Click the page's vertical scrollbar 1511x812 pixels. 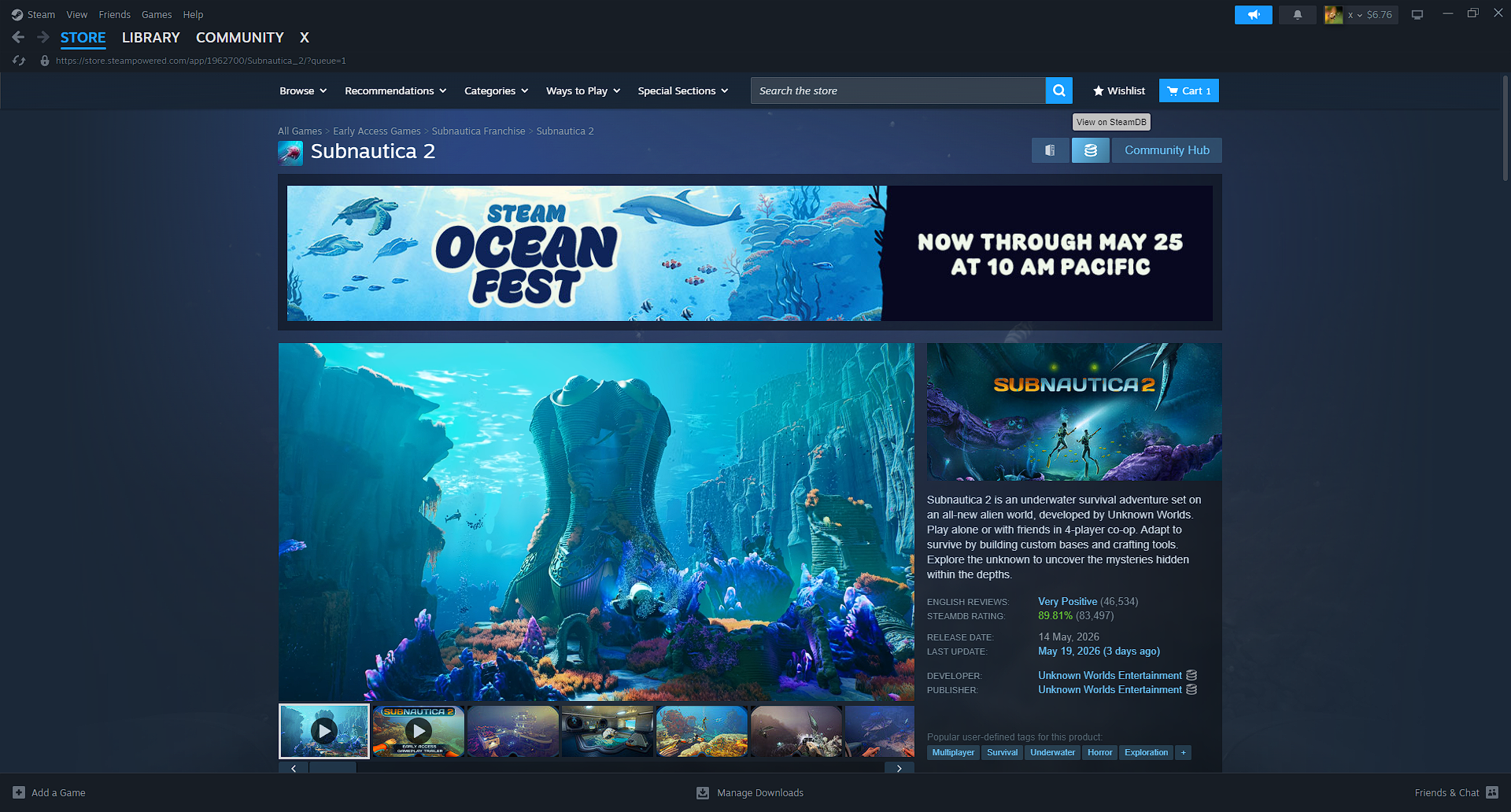1505,130
